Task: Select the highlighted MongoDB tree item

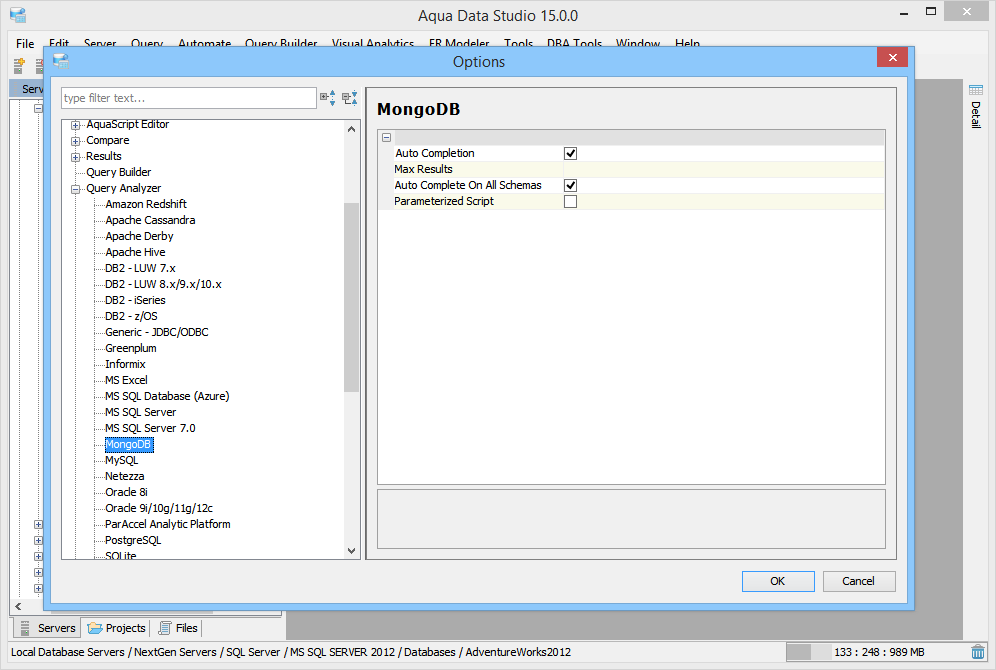Action: (129, 444)
